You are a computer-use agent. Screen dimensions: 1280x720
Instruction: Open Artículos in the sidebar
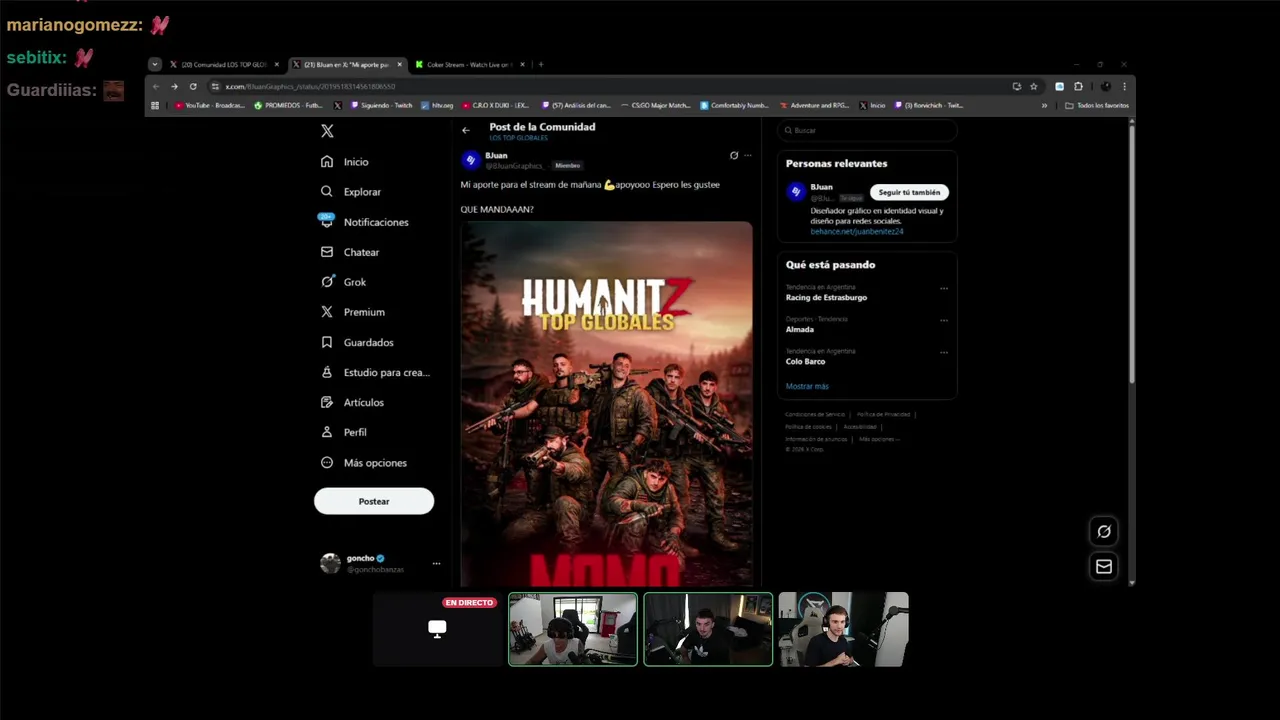352,402
